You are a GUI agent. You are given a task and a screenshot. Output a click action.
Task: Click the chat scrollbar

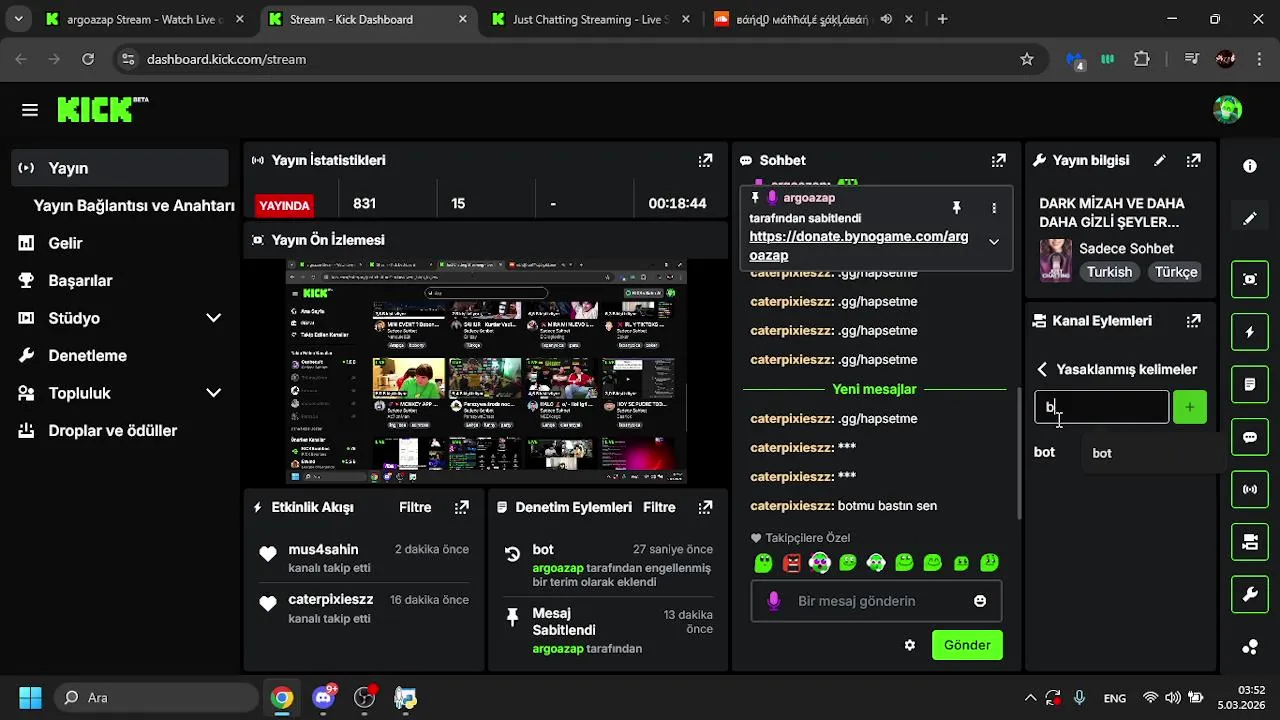pyautogui.click(x=1019, y=452)
